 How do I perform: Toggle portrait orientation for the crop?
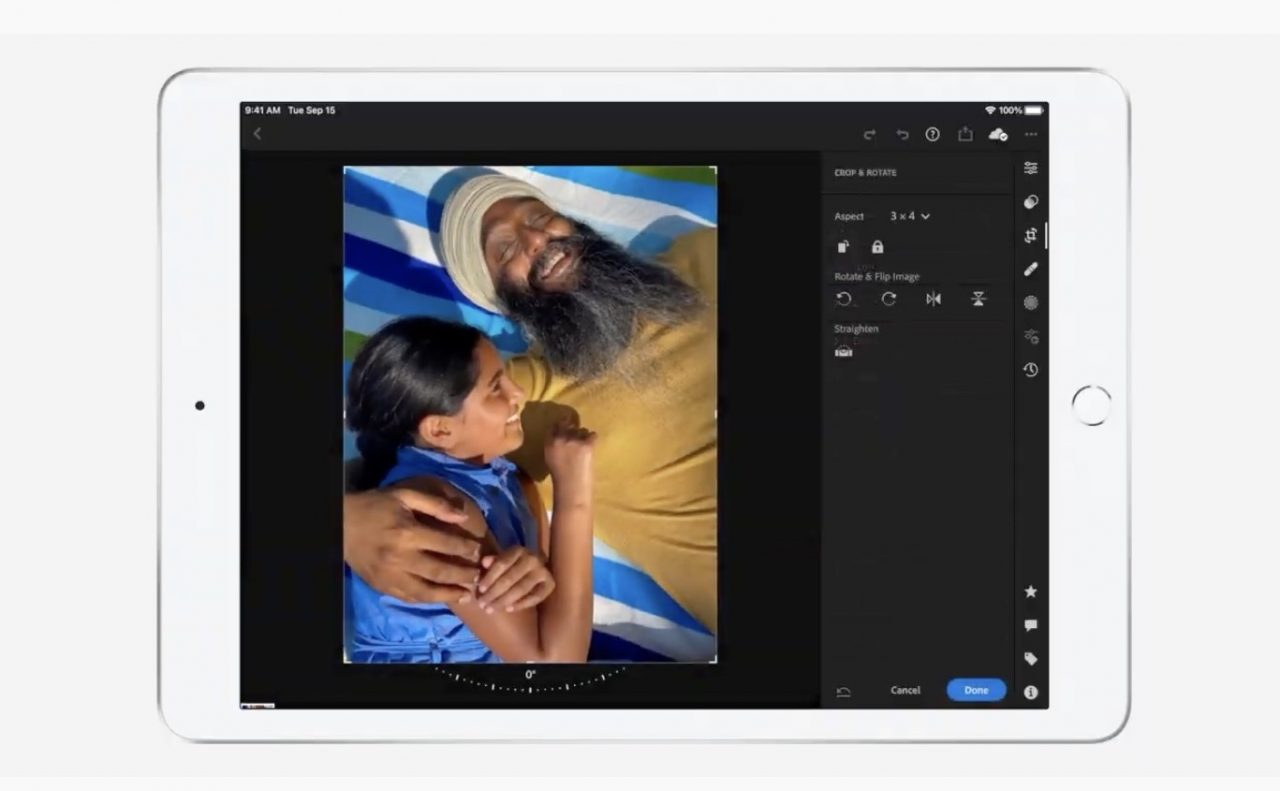click(843, 247)
